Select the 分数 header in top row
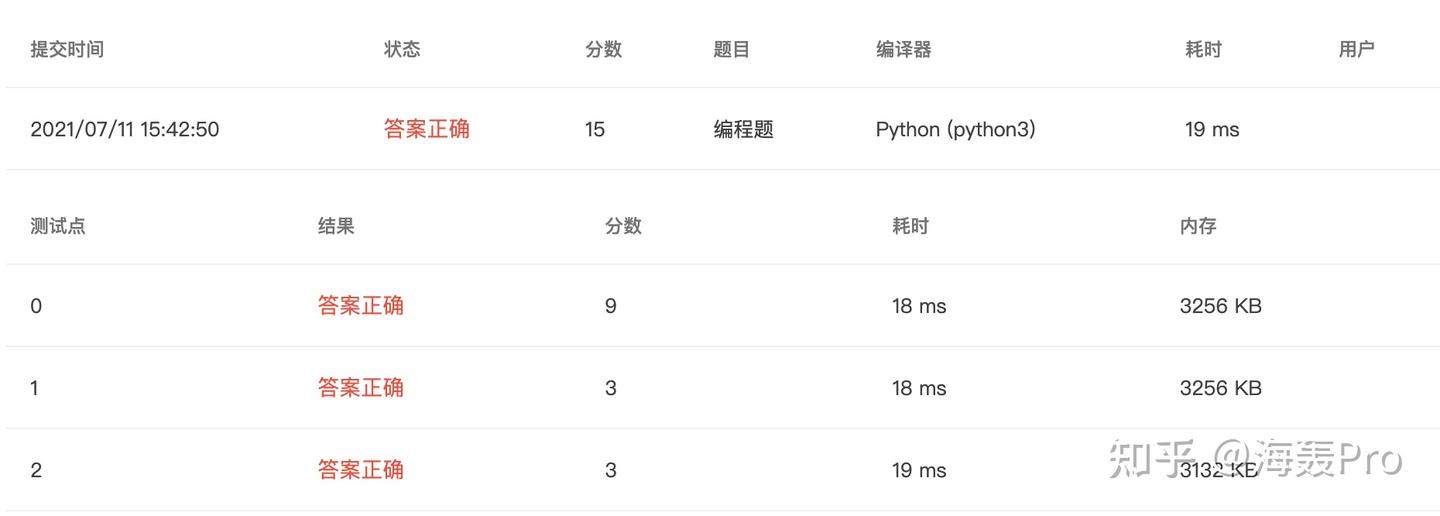 (604, 49)
